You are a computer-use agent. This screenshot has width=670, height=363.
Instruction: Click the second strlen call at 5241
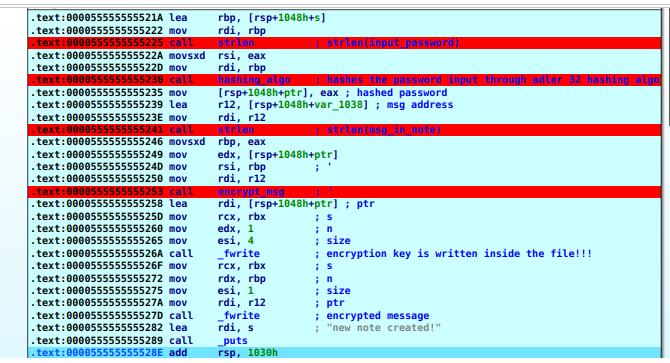(235, 130)
